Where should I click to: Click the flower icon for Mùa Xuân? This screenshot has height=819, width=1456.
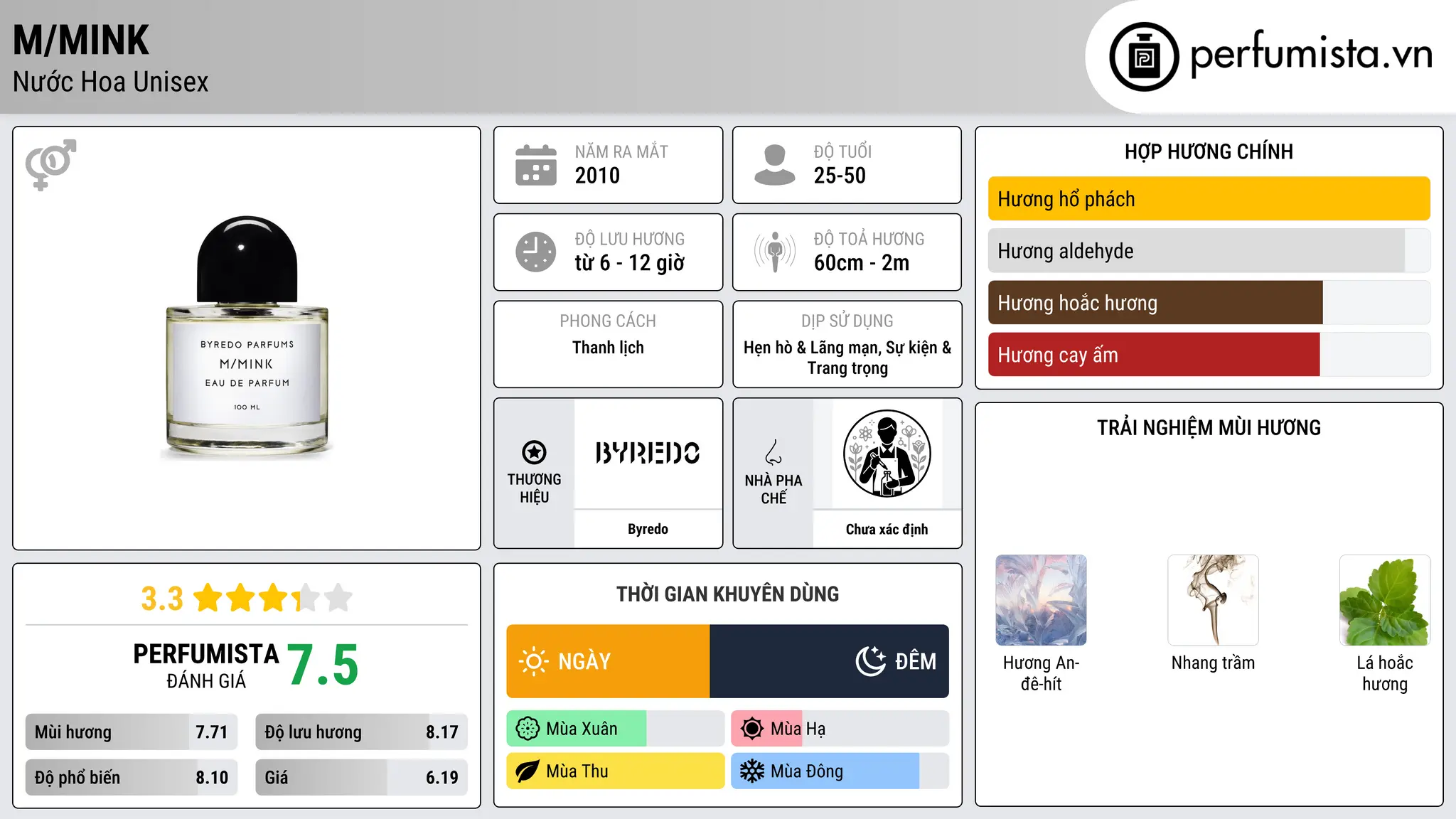click(x=528, y=729)
